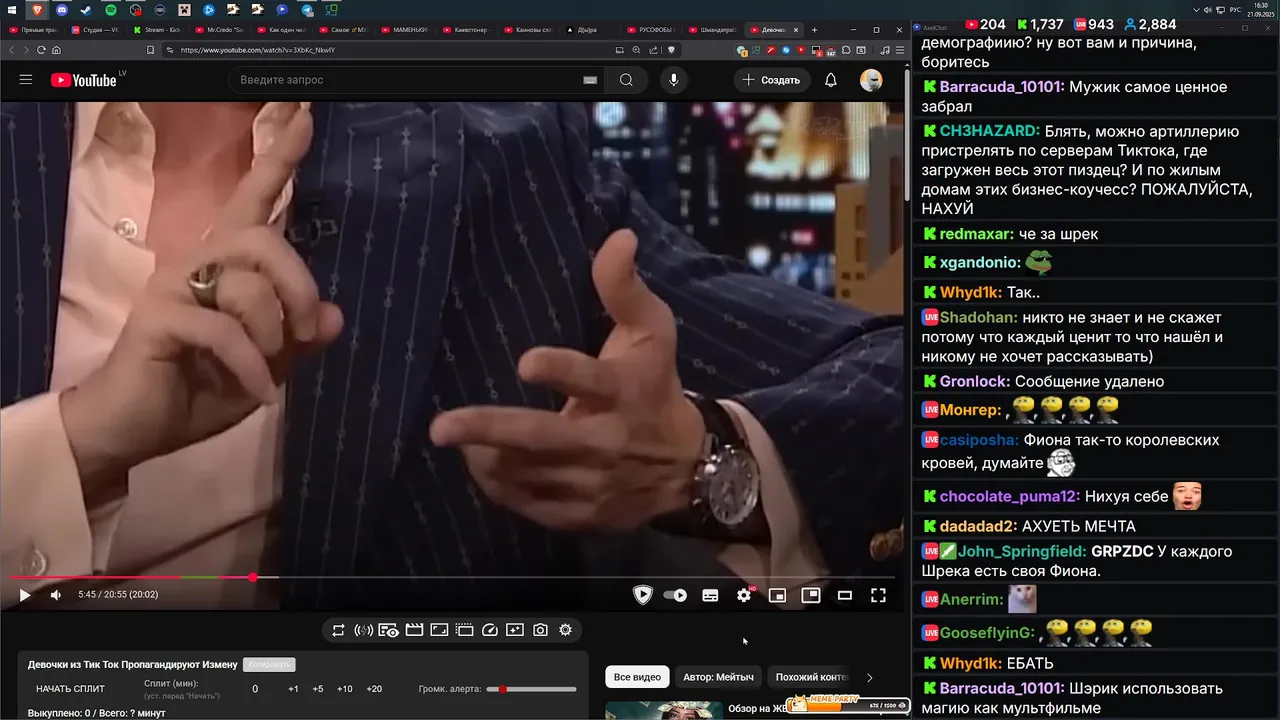Select the Автор: Мейтыч chip
1280x720 pixels.
pyautogui.click(x=718, y=677)
